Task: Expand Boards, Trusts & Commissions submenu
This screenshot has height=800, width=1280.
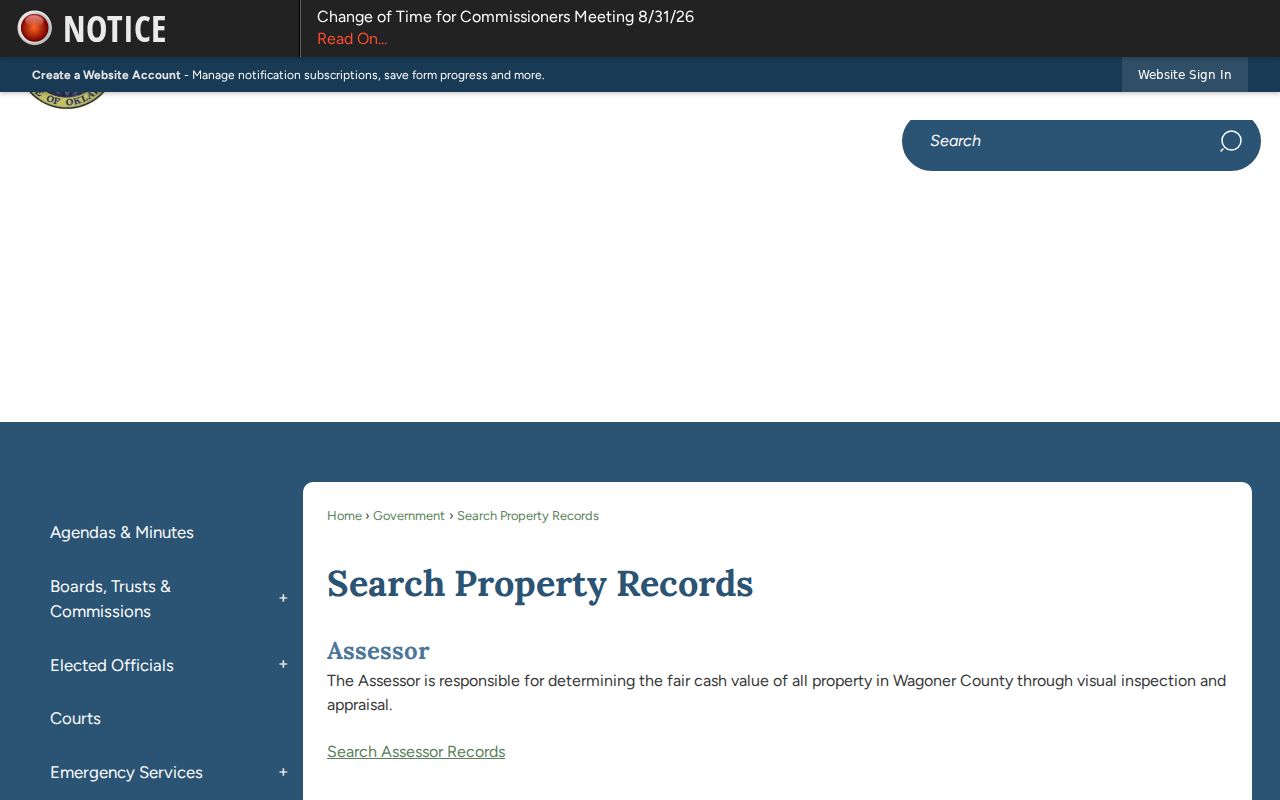Action: point(283,598)
